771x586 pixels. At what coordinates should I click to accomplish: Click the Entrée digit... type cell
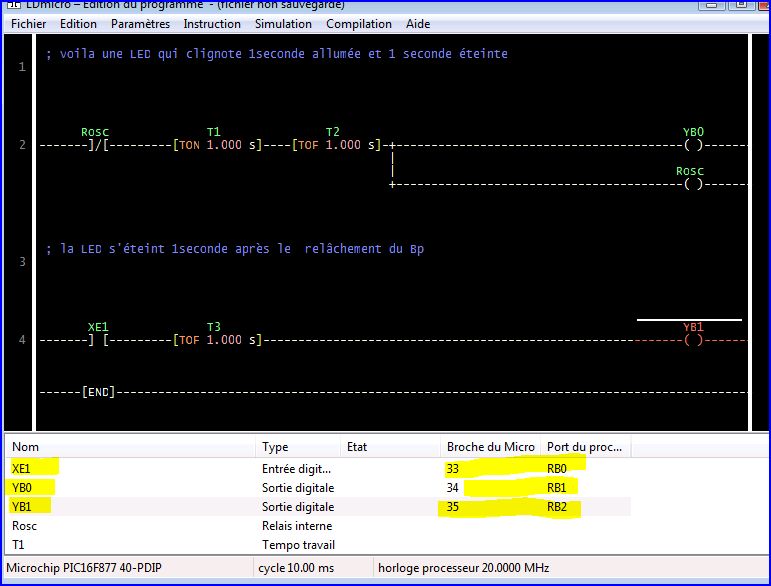click(297, 469)
